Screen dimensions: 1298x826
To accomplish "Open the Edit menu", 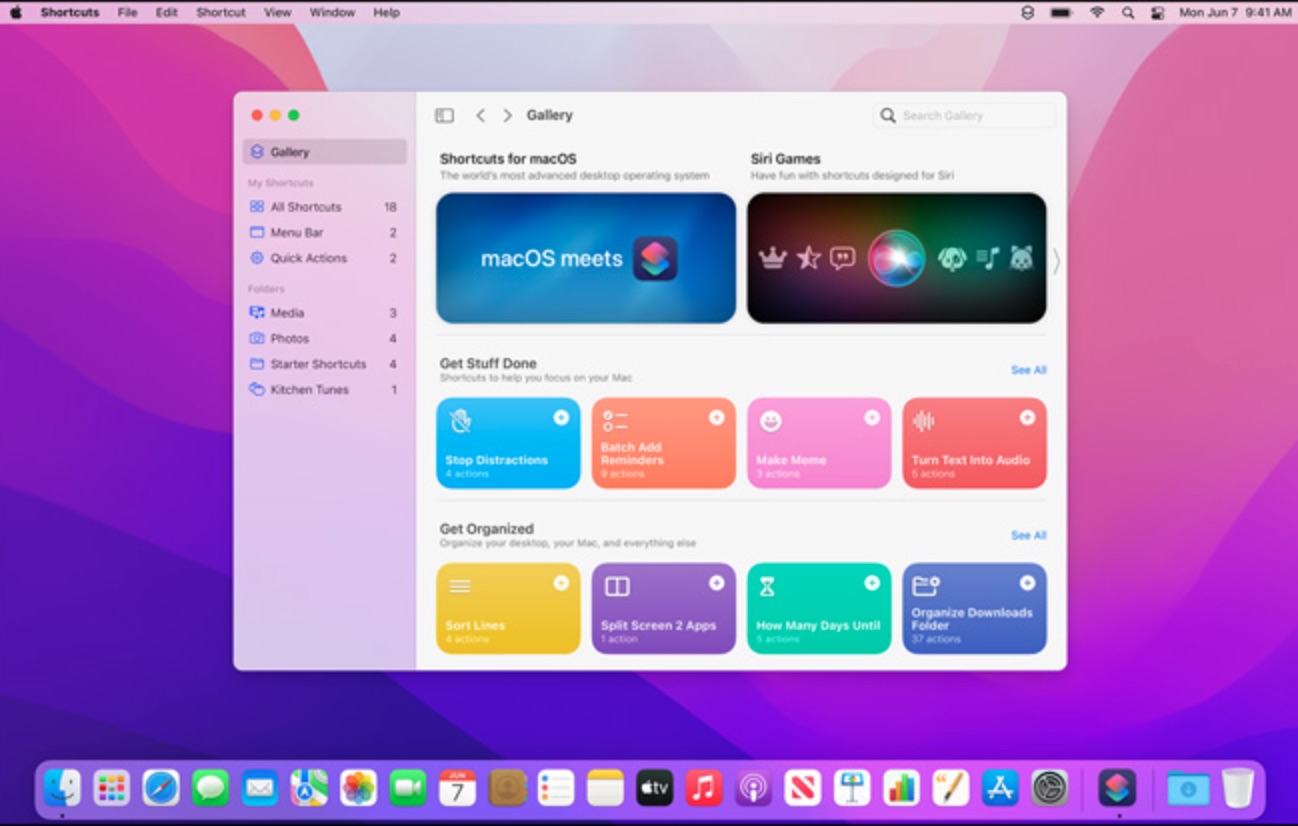I will [167, 13].
